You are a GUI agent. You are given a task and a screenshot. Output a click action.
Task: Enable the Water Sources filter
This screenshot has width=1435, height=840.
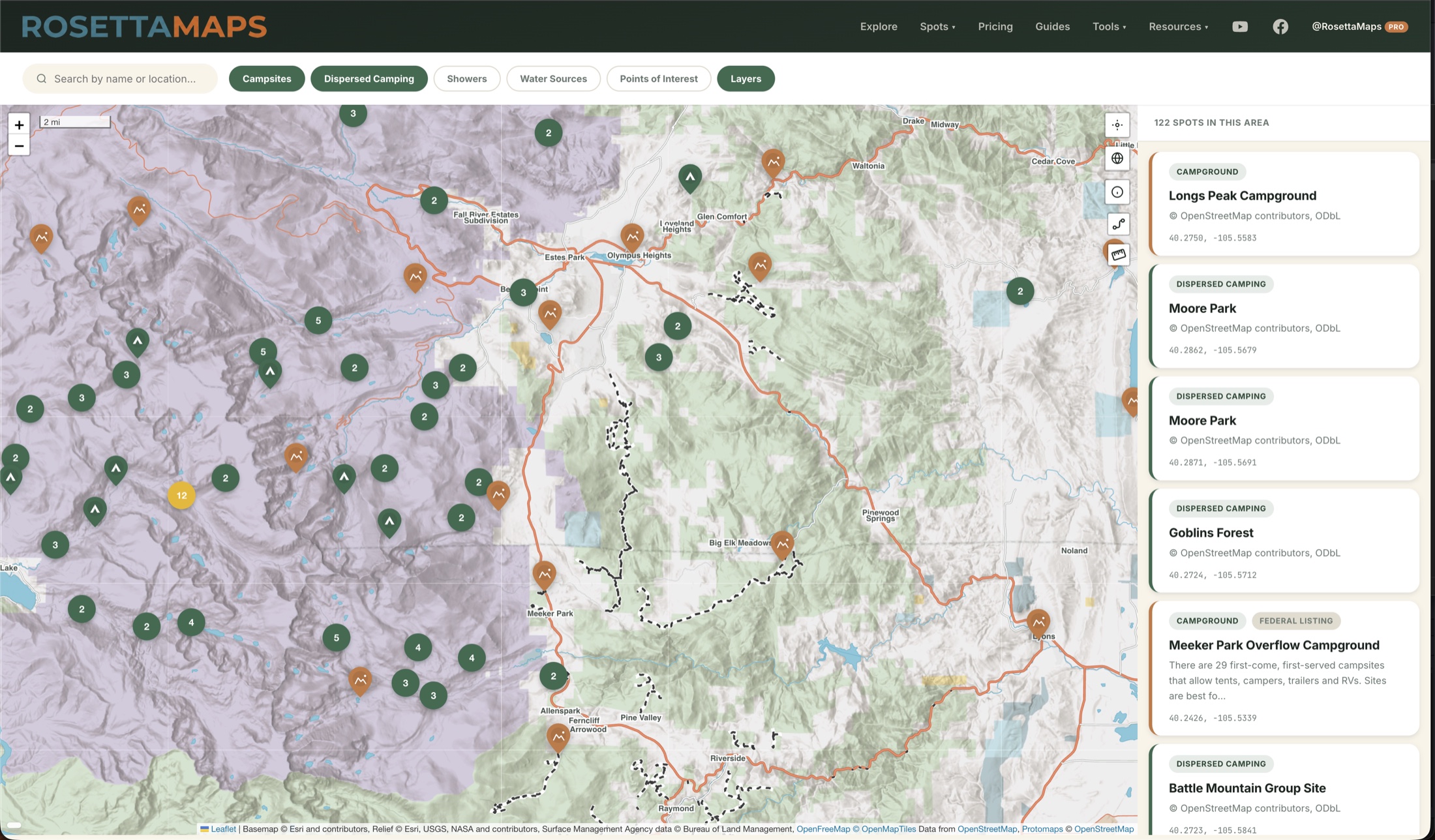(x=553, y=78)
